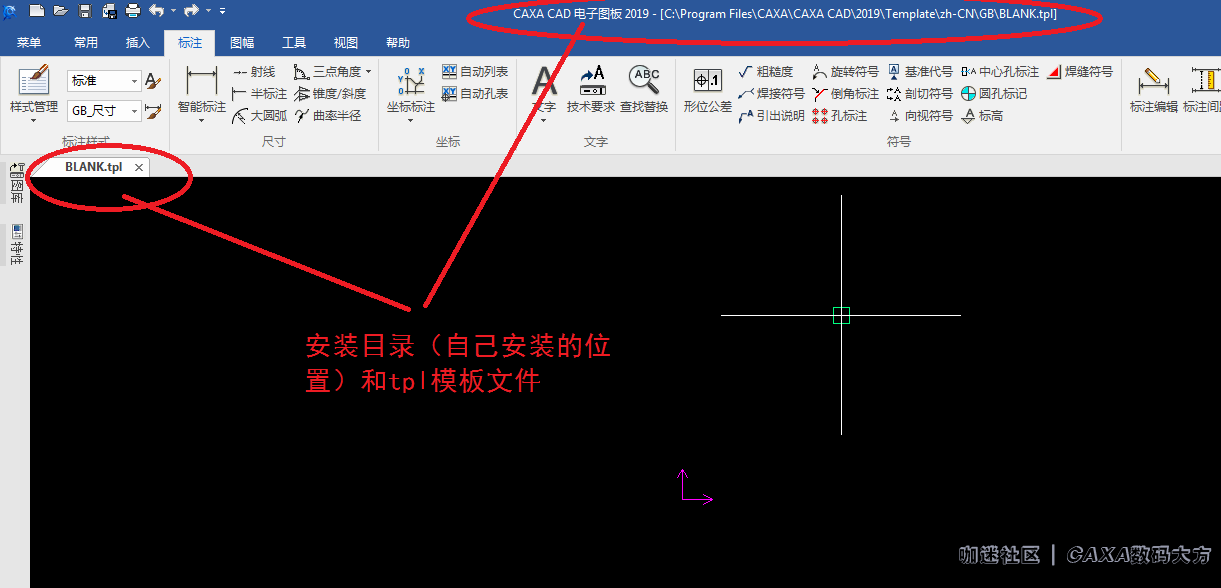Click the Redo arrow icon
Viewport: 1221px width, 588px height.
191,11
